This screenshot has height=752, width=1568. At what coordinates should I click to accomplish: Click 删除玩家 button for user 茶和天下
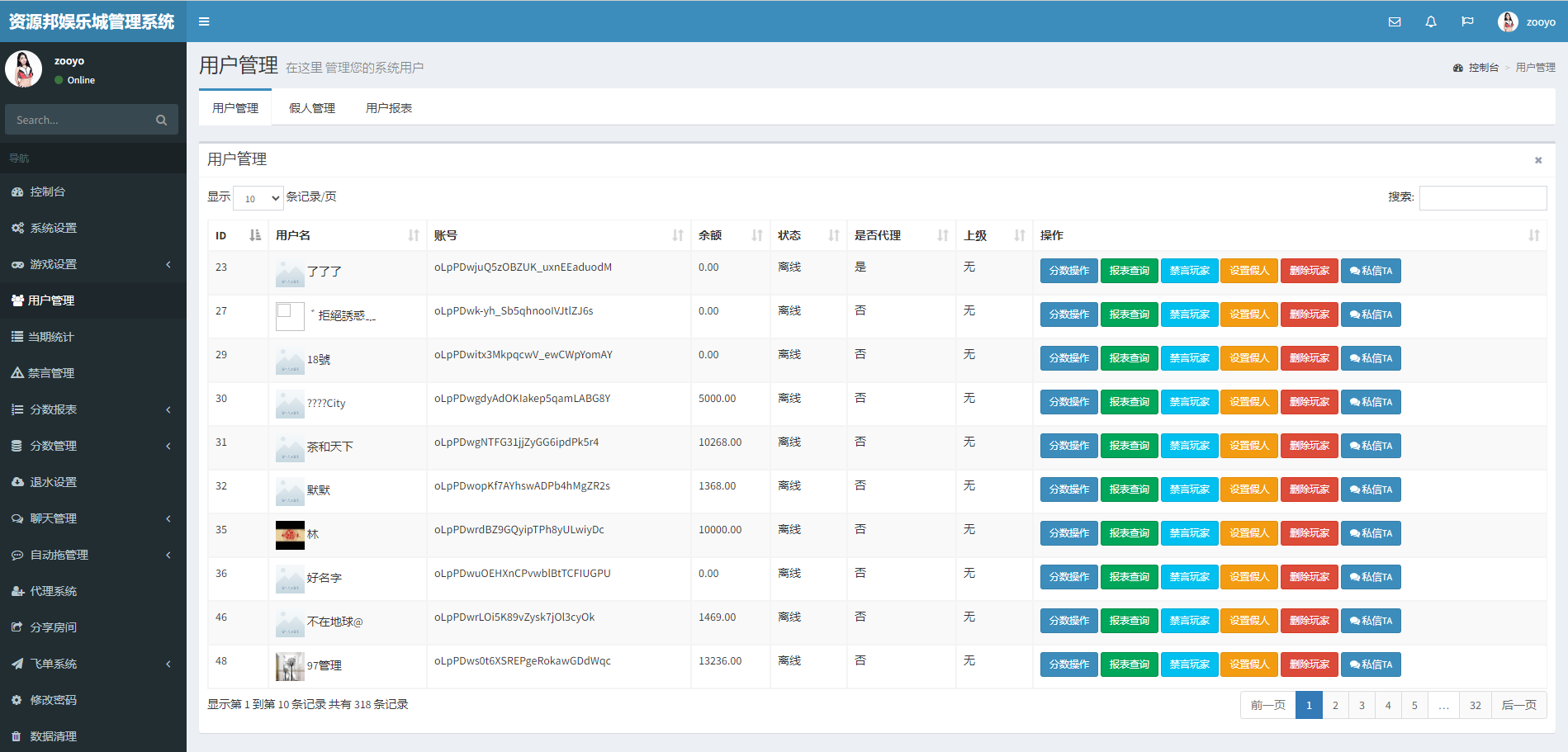click(1309, 446)
